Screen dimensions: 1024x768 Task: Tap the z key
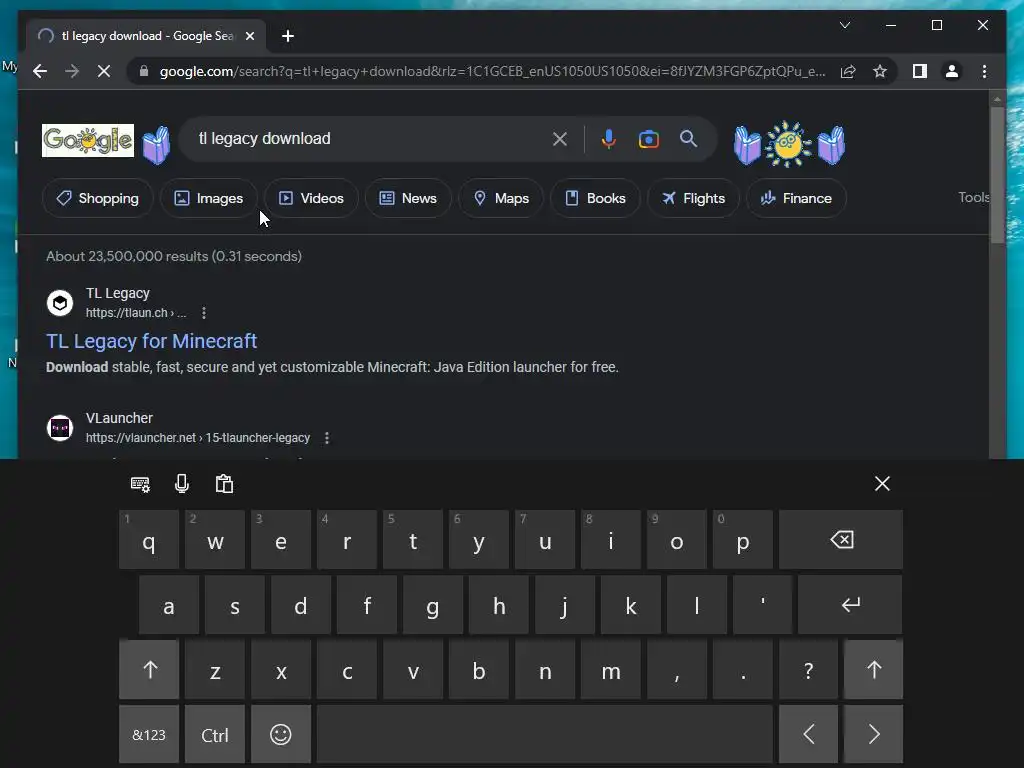pyautogui.click(x=215, y=669)
